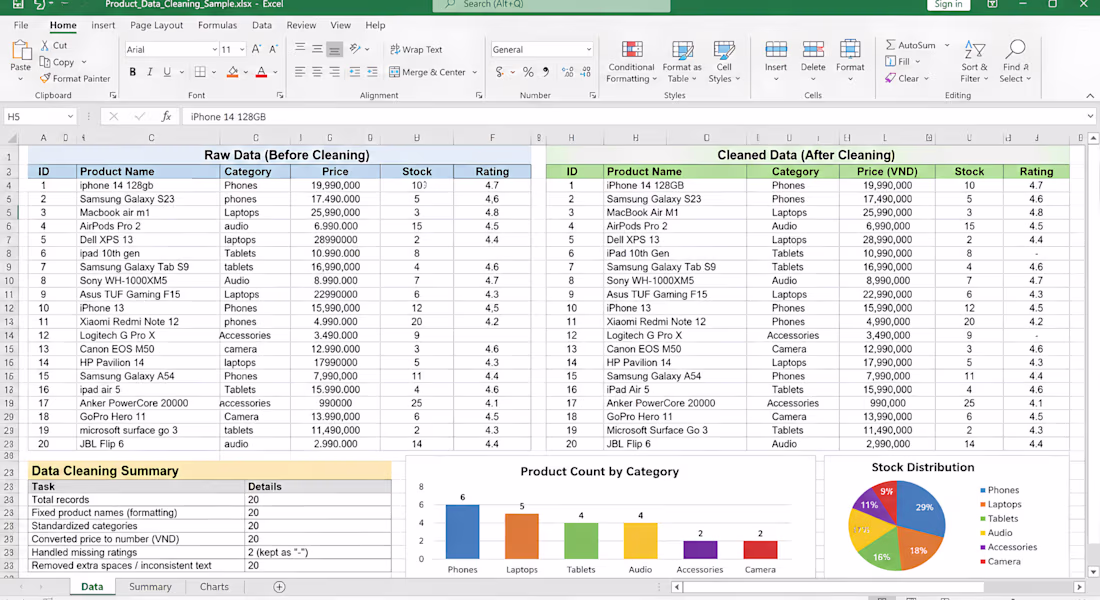1100x600 pixels.
Task: Click the formula bar showing iPhone 14 128GB
Action: click(635, 116)
